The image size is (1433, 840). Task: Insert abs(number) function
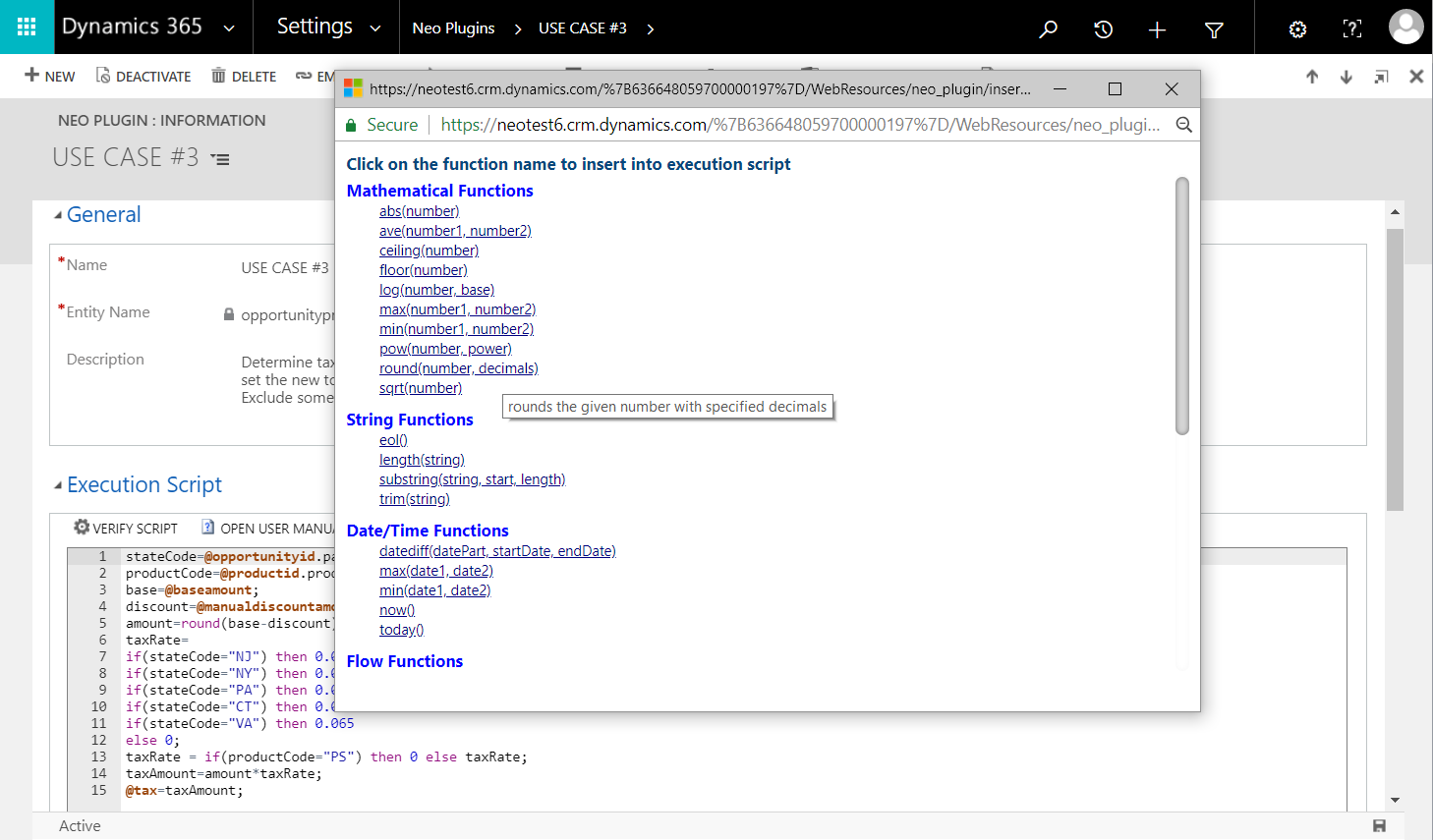[x=420, y=211]
